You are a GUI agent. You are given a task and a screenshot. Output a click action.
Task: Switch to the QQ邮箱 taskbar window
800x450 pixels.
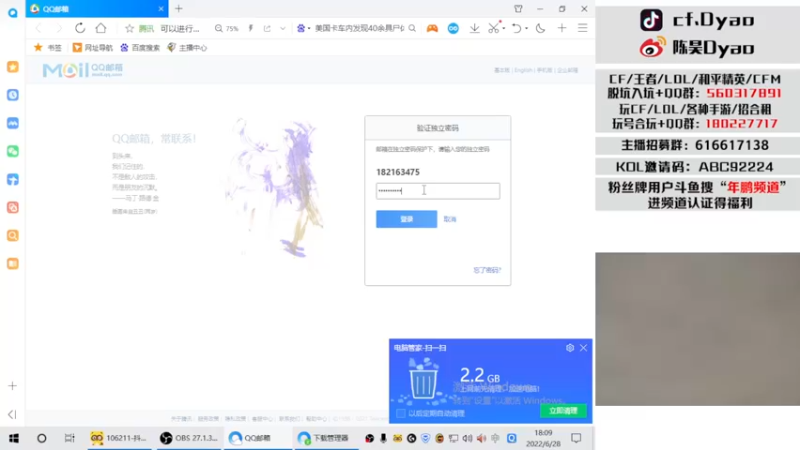pos(258,438)
